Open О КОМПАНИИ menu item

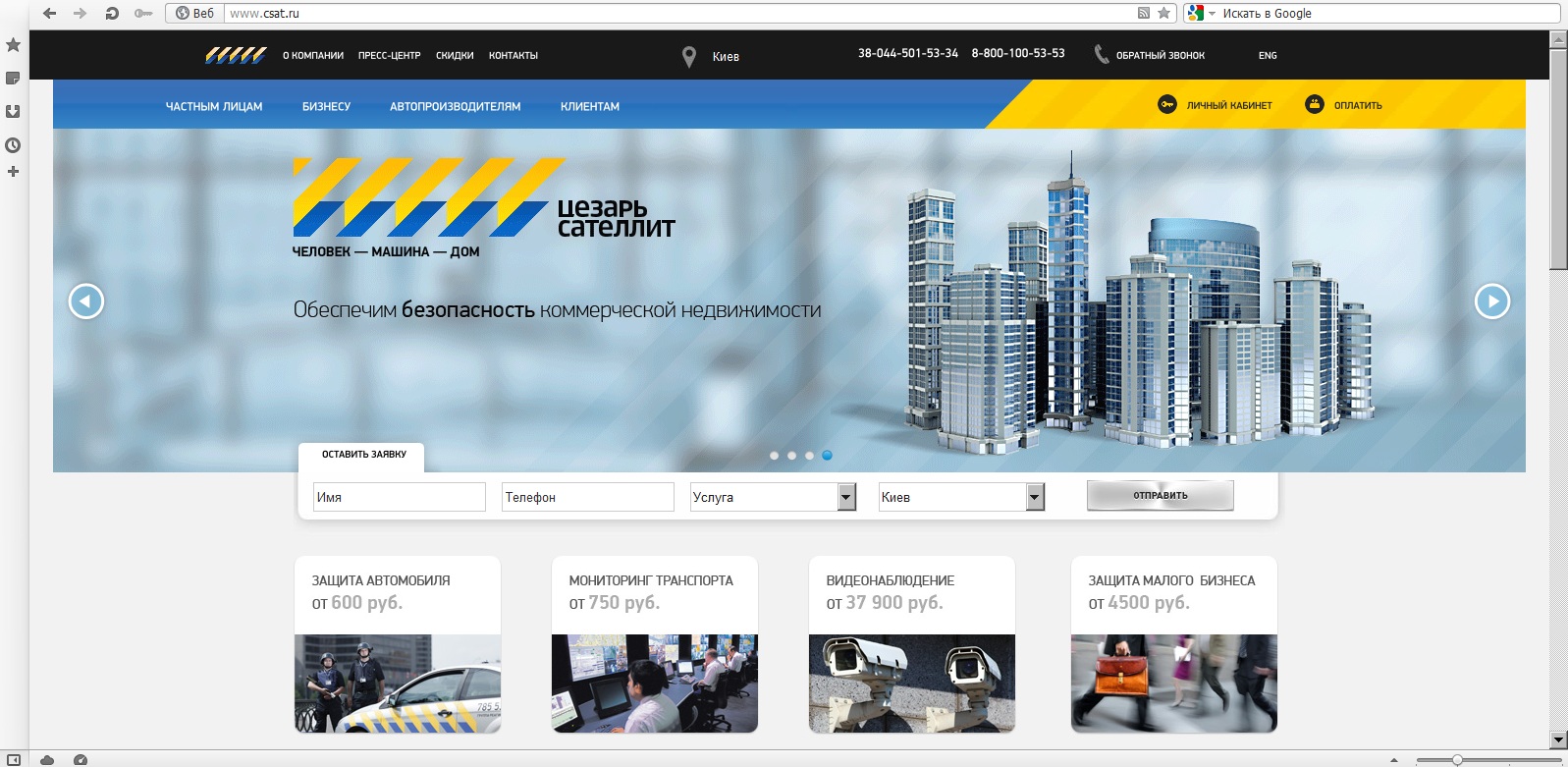click(x=313, y=56)
